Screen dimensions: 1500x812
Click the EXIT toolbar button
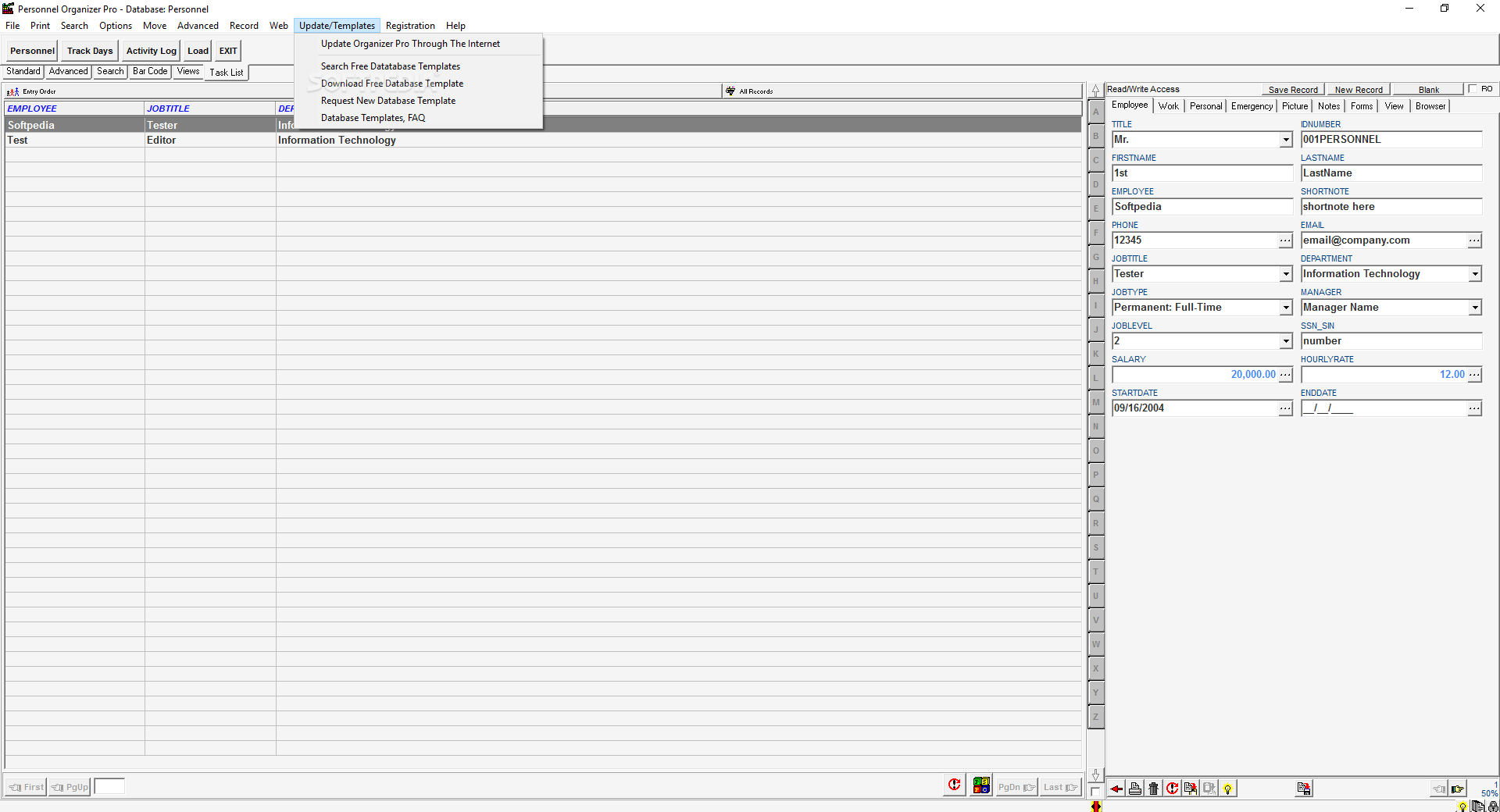228,51
